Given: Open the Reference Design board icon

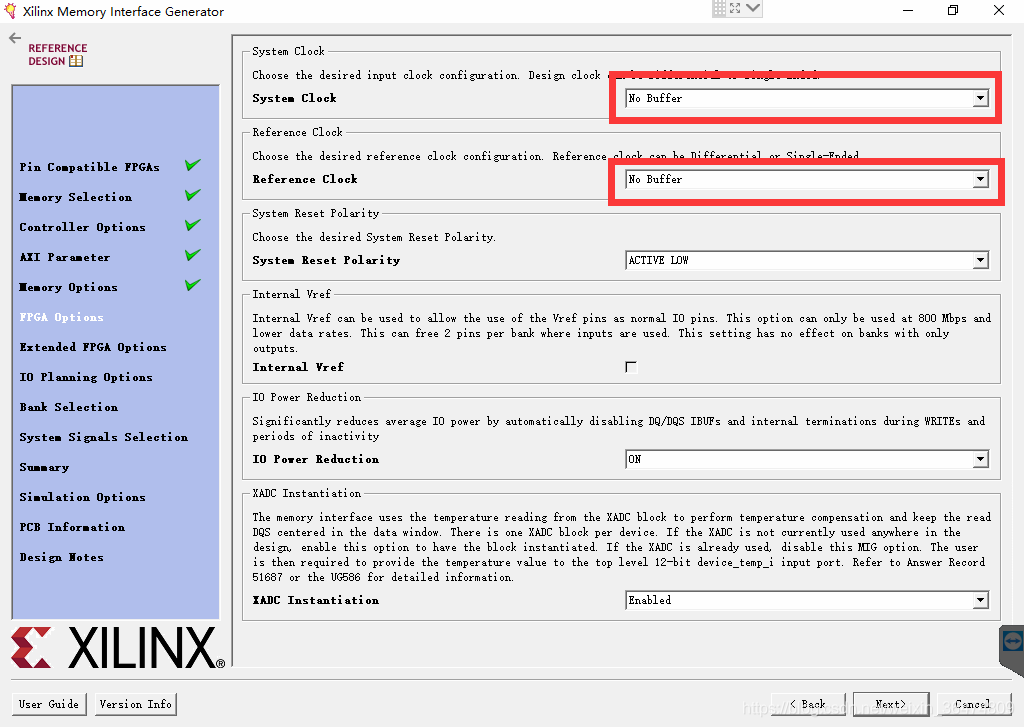Looking at the screenshot, I should point(76,61).
